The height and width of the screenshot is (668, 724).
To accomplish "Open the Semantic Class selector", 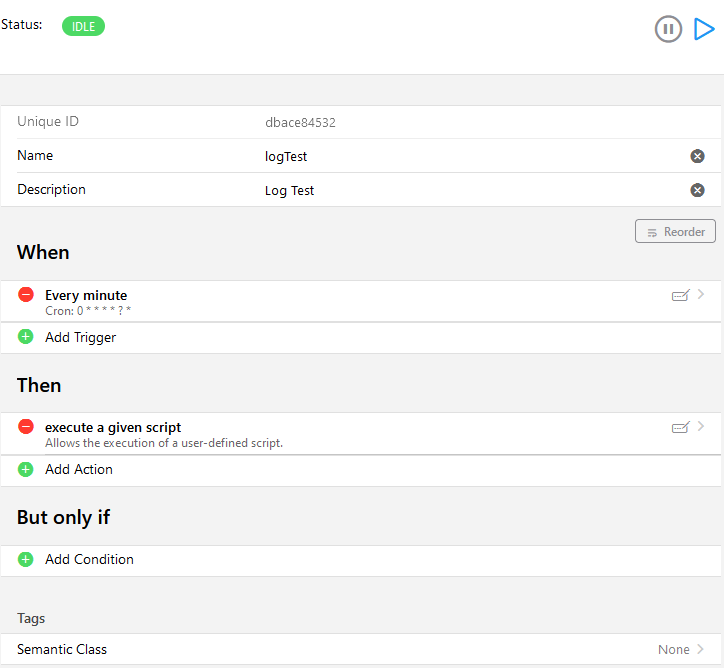I will pyautogui.click(x=680, y=649).
